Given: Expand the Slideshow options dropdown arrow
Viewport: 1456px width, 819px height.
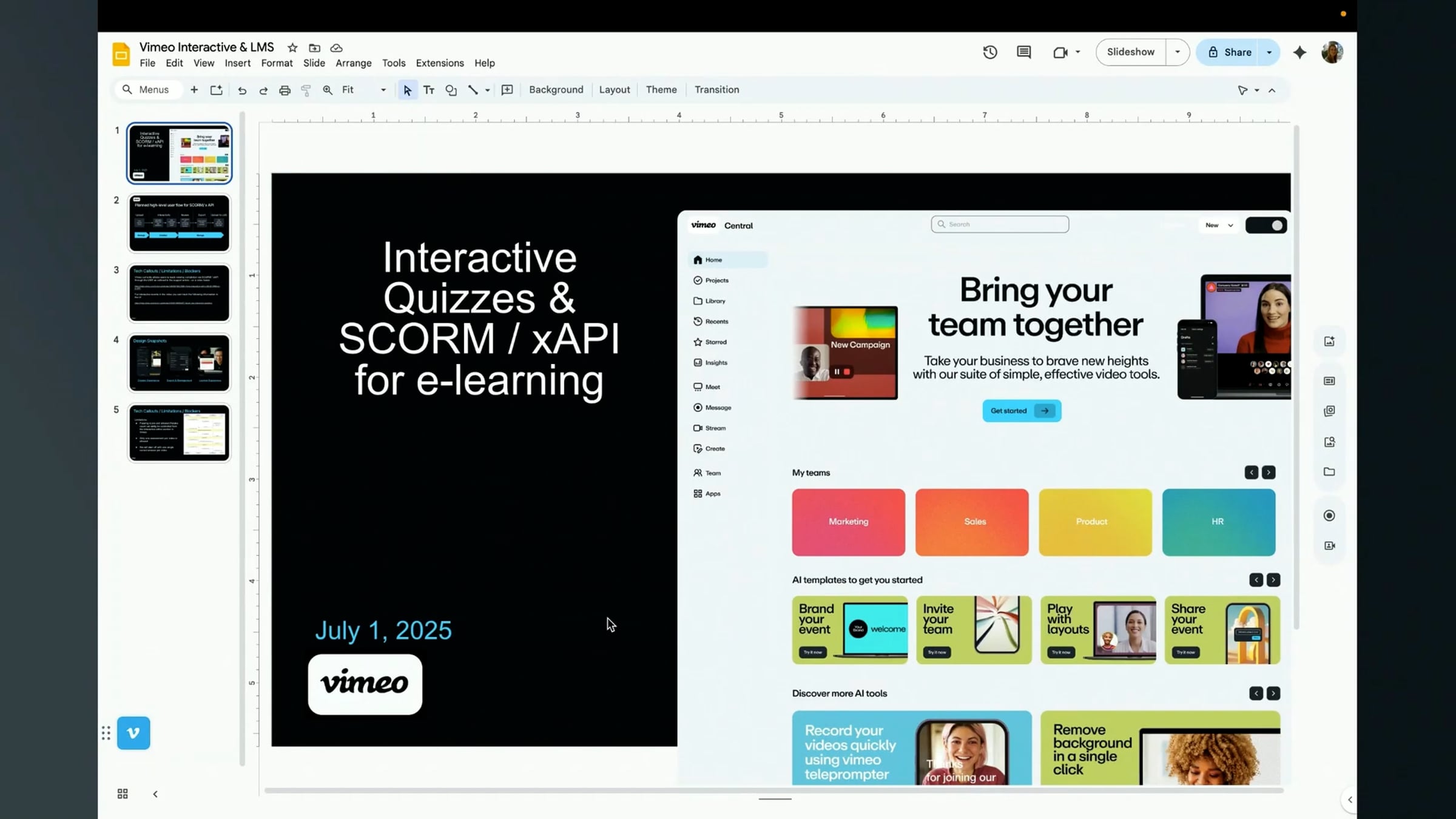Looking at the screenshot, I should pos(1178,52).
